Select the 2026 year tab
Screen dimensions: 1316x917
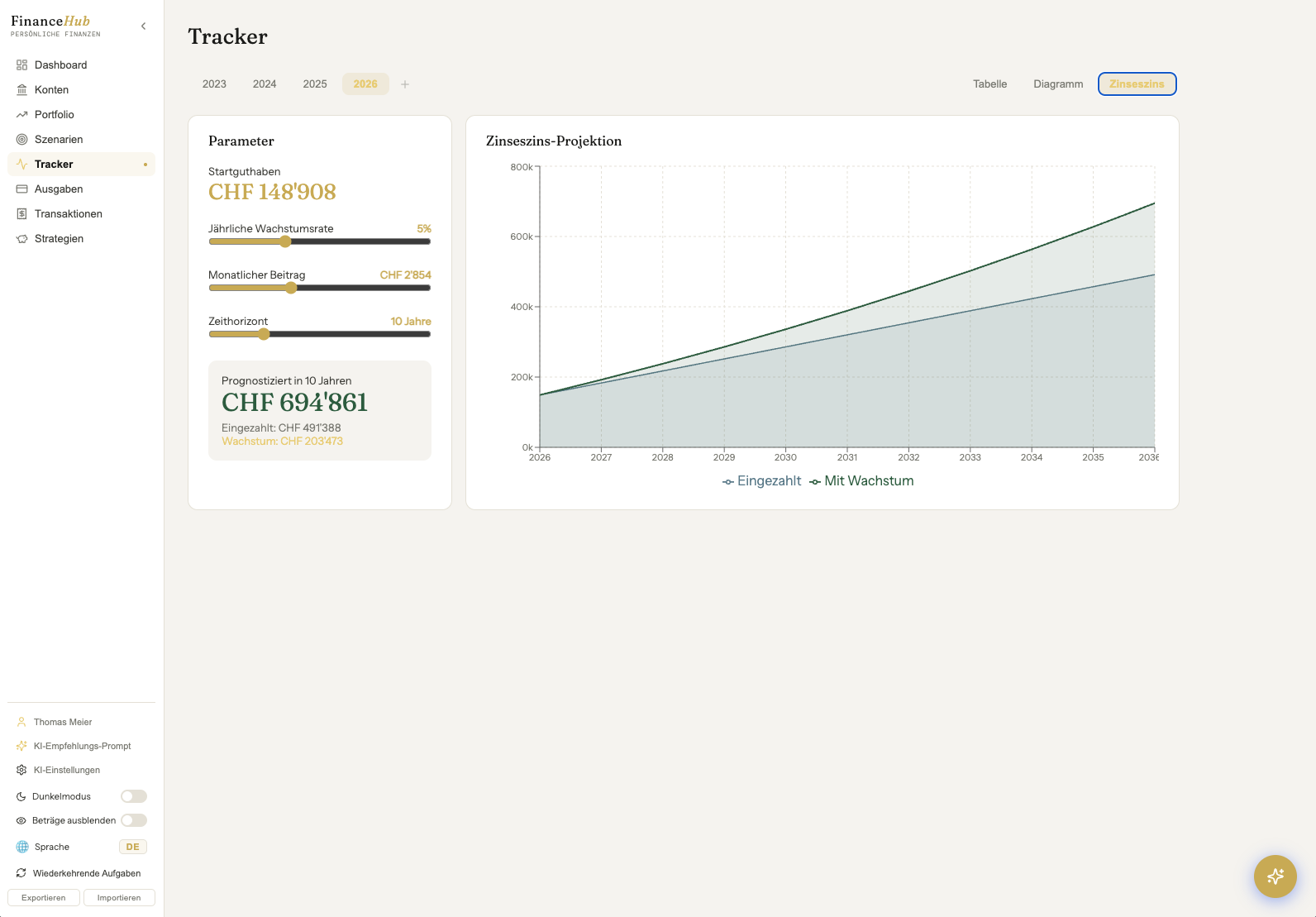(x=365, y=84)
